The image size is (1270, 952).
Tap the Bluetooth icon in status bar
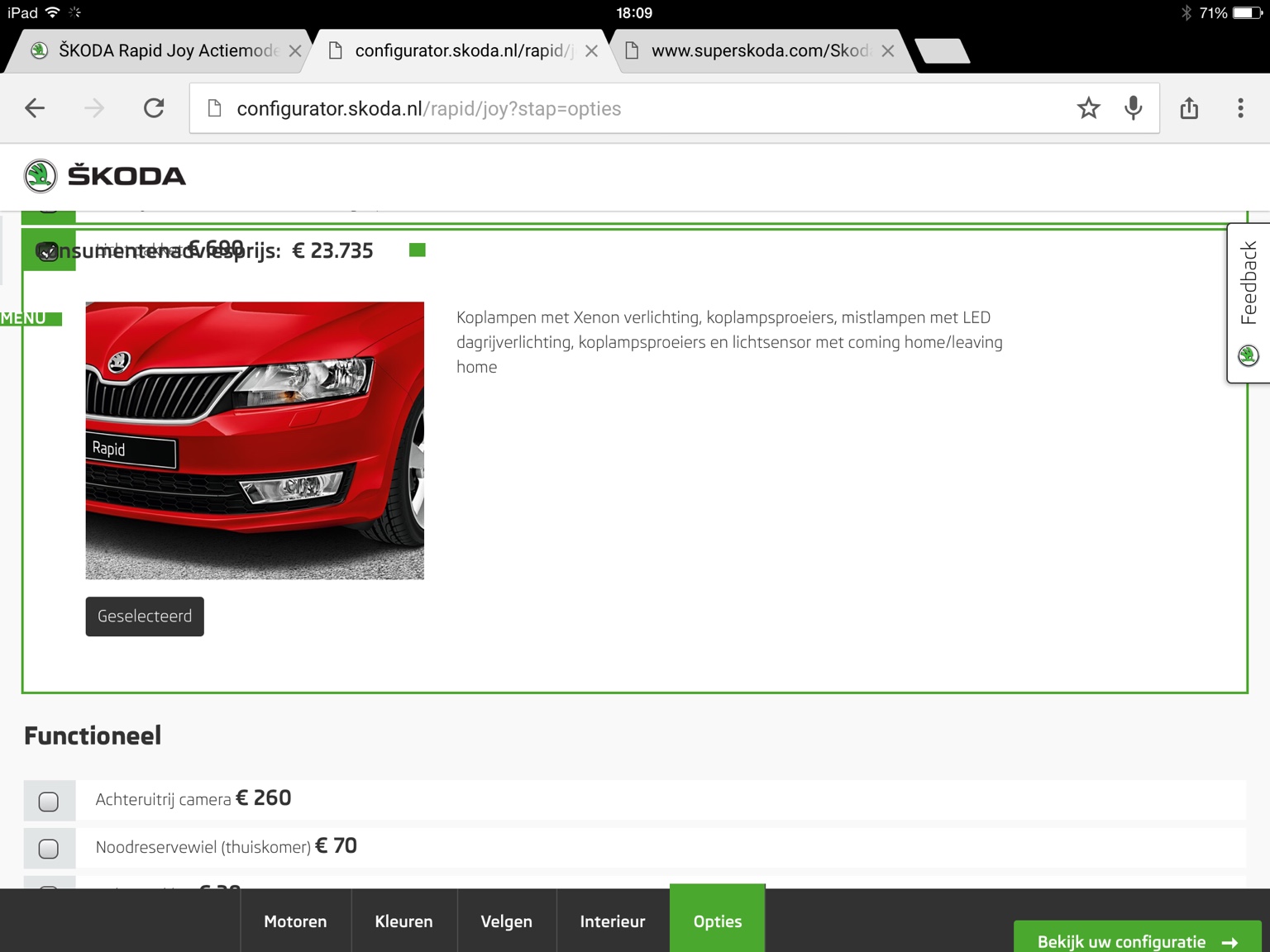click(1186, 12)
